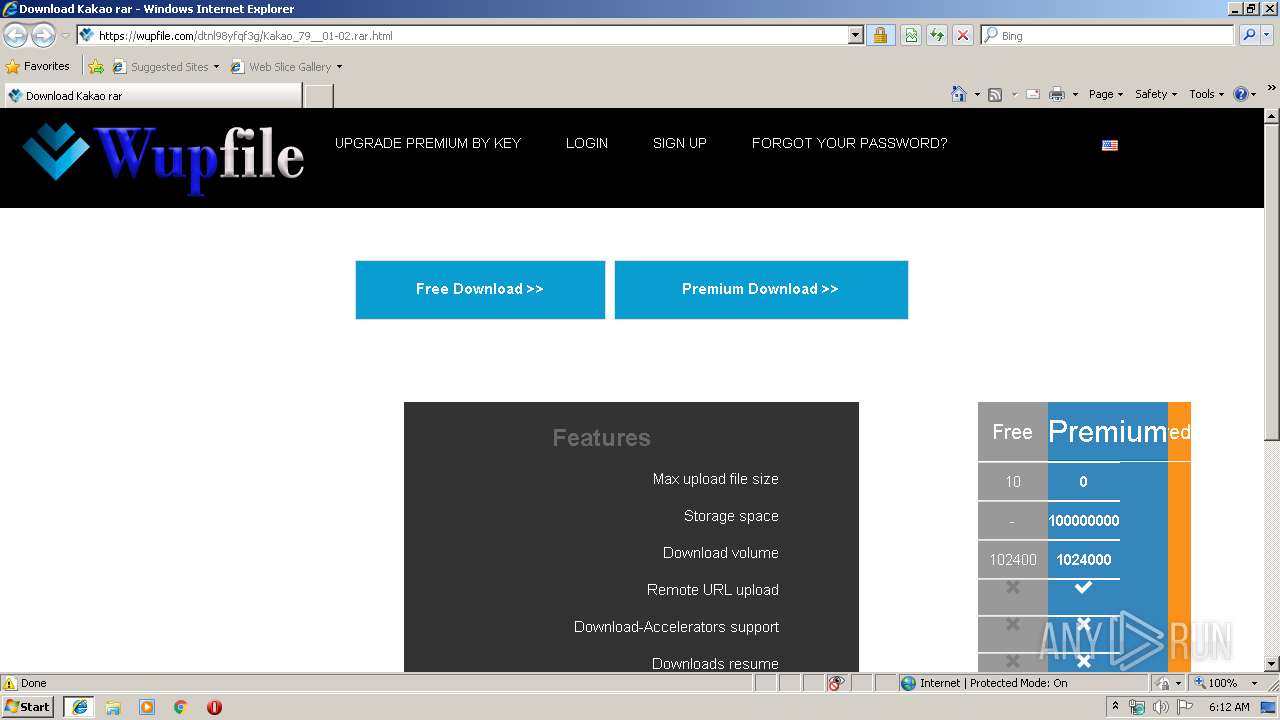The image size is (1280, 720).
Task: Show hidden tray icons arrow
Action: [x=1115, y=707]
